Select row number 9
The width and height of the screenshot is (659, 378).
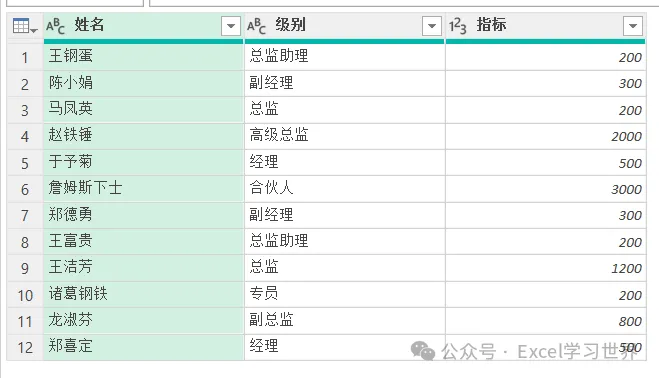(25, 268)
